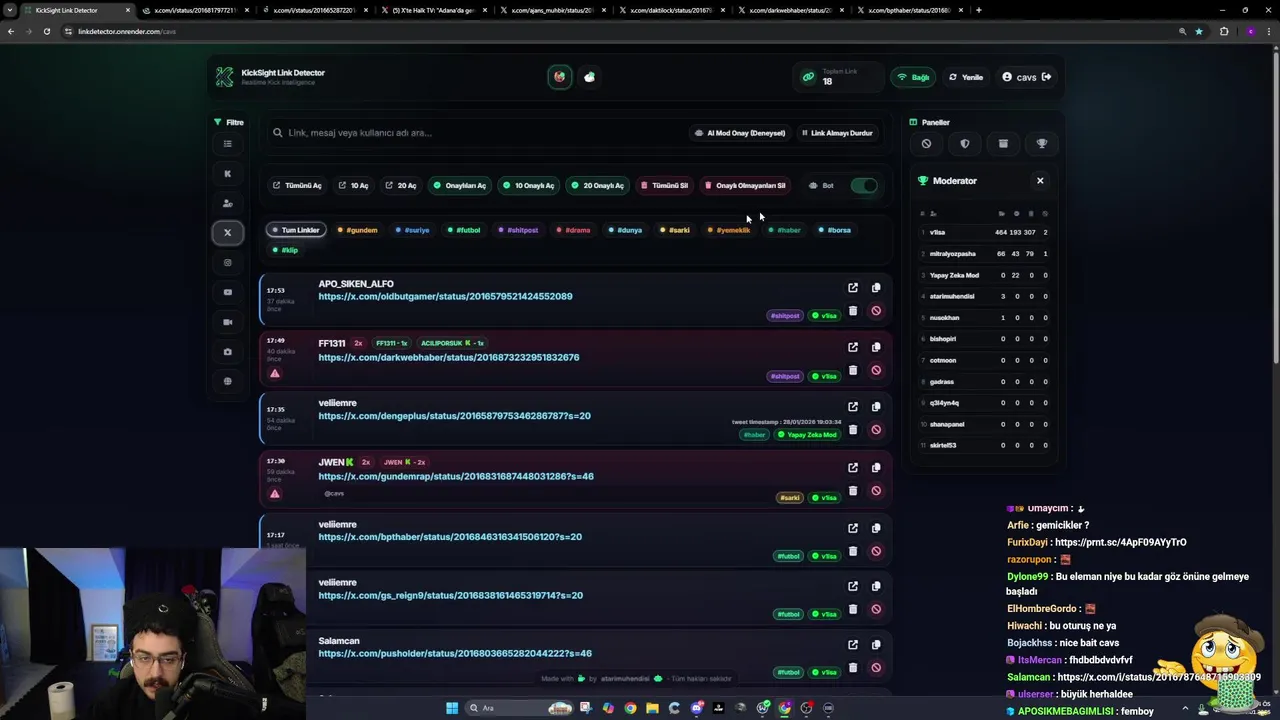Screen dimensions: 1280x720
Task: Select the video camera filter icon
Action: [227, 322]
